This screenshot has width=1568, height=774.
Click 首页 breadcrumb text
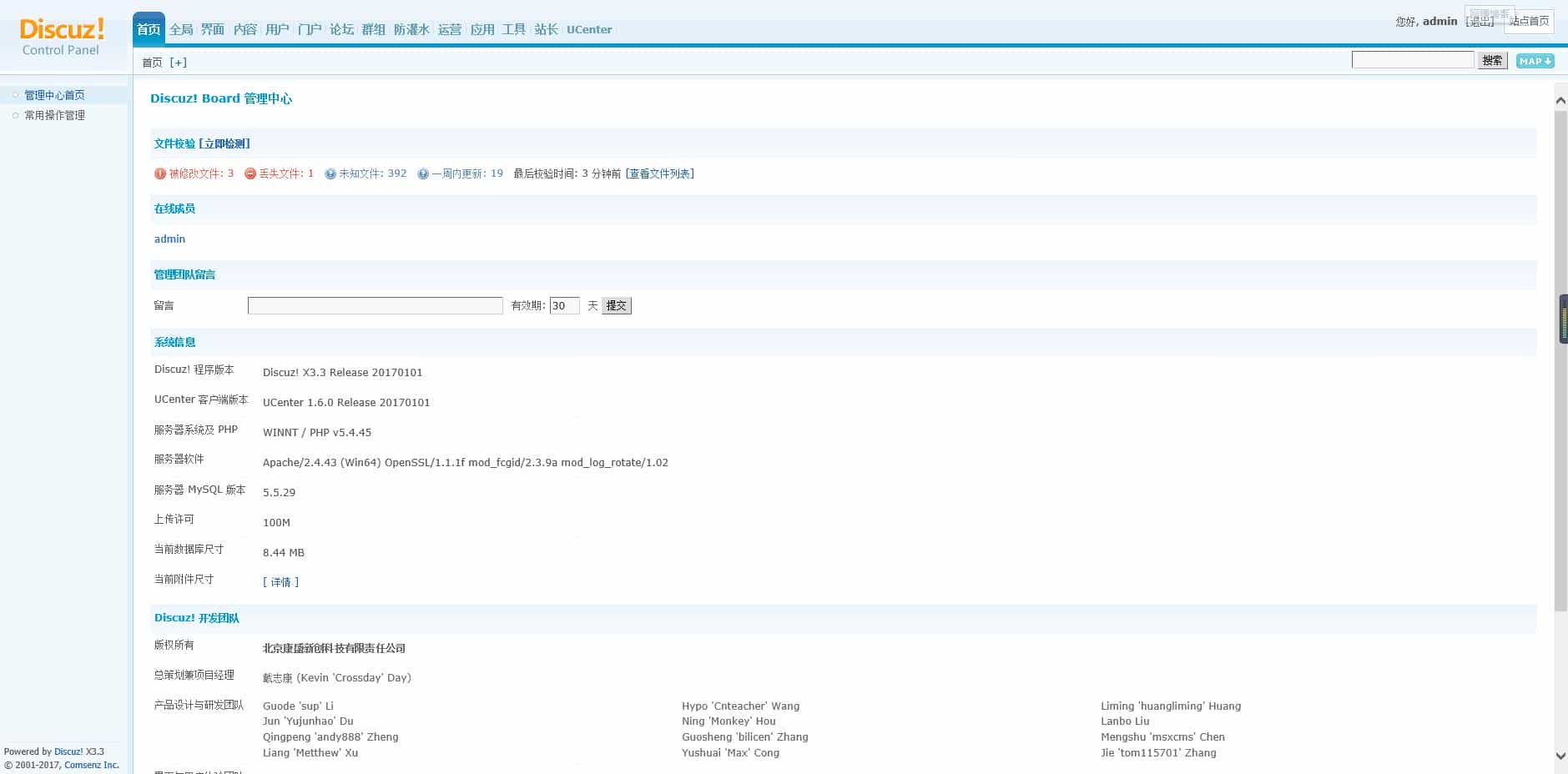[152, 63]
